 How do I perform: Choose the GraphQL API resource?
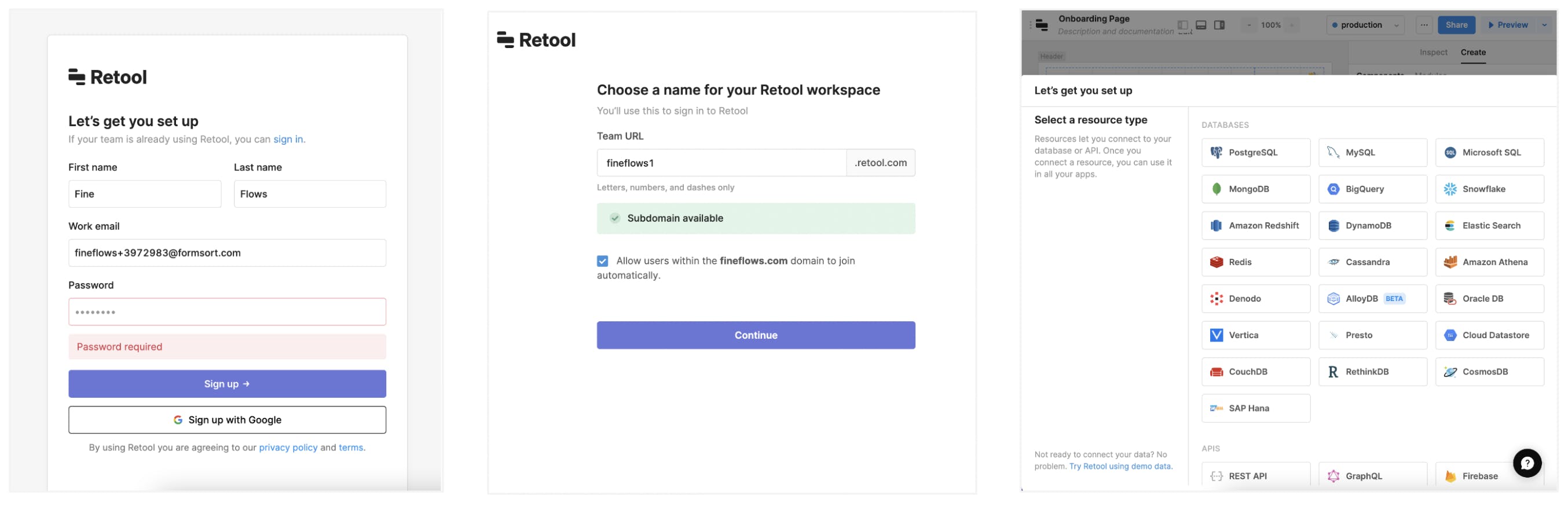coord(1372,475)
